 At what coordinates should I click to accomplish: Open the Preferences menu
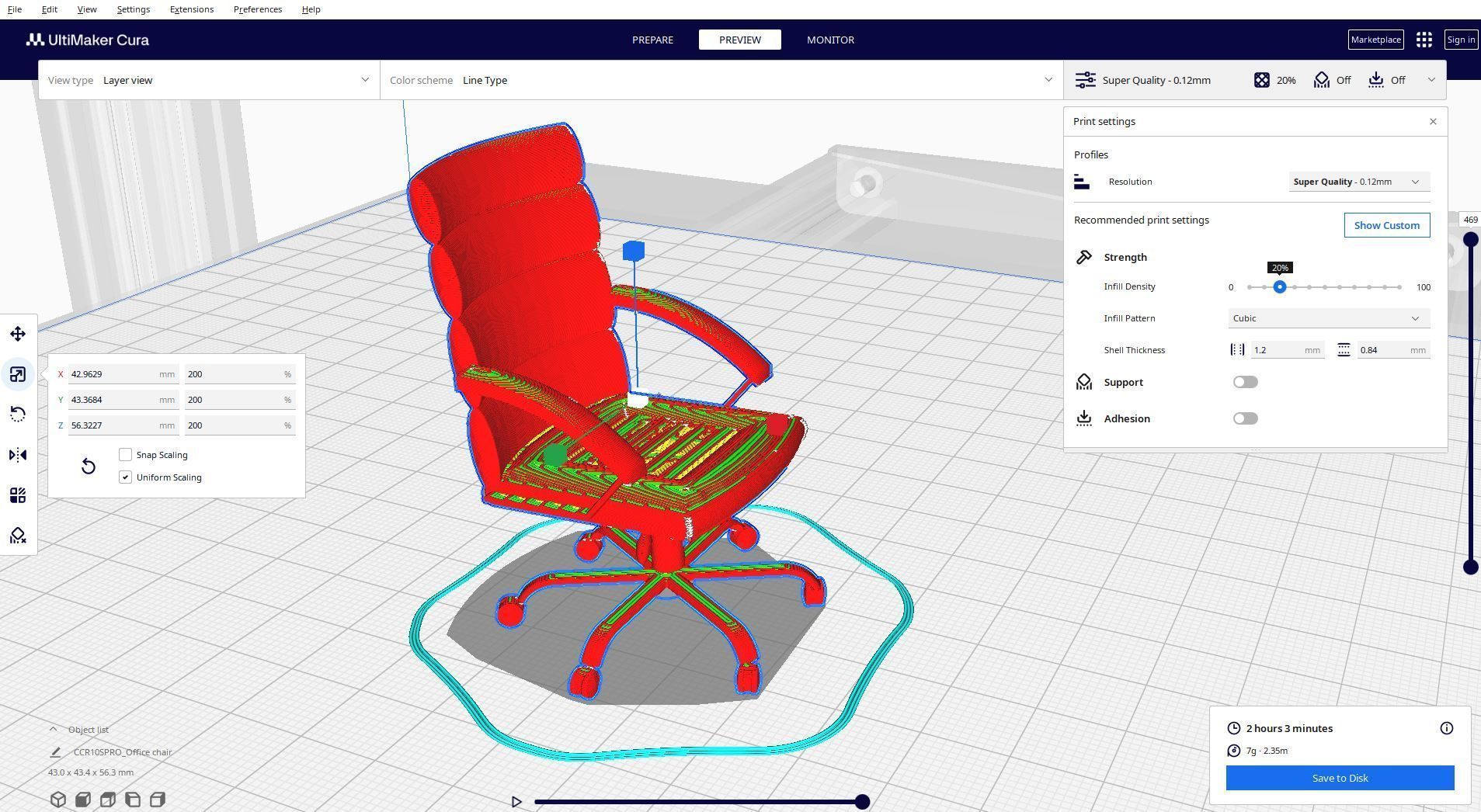point(258,9)
